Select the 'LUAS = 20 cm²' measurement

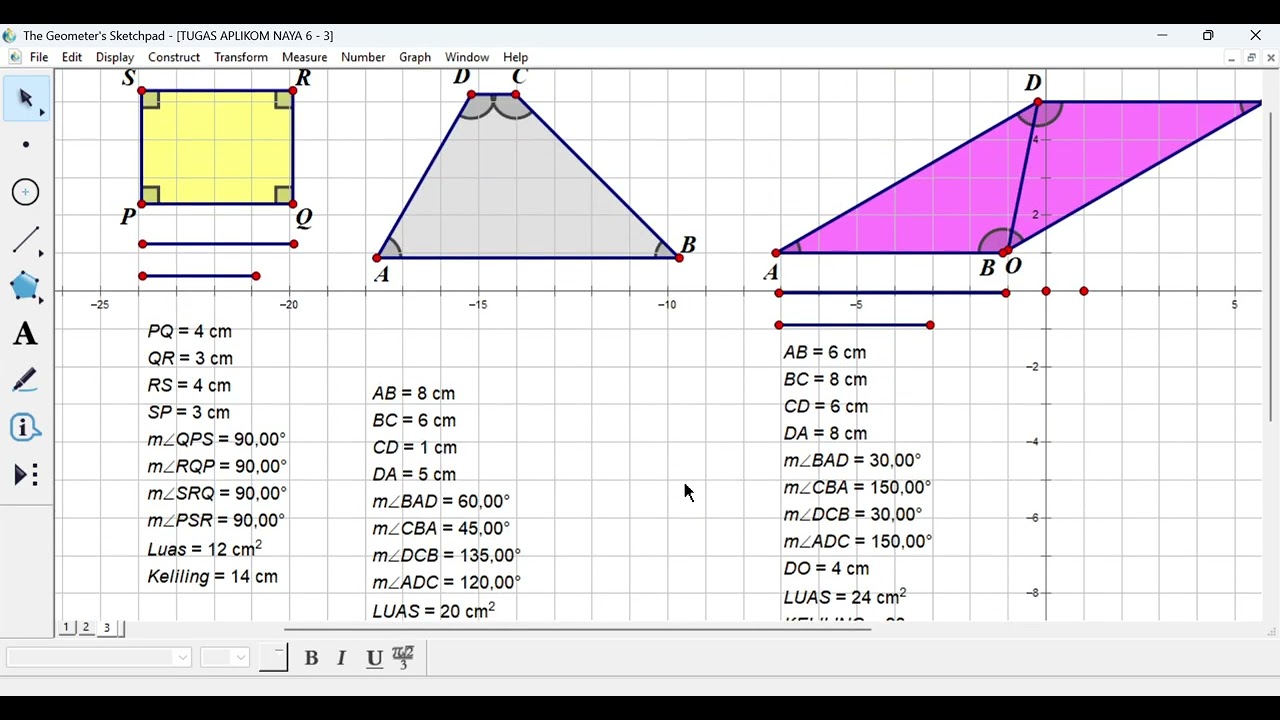coord(434,610)
